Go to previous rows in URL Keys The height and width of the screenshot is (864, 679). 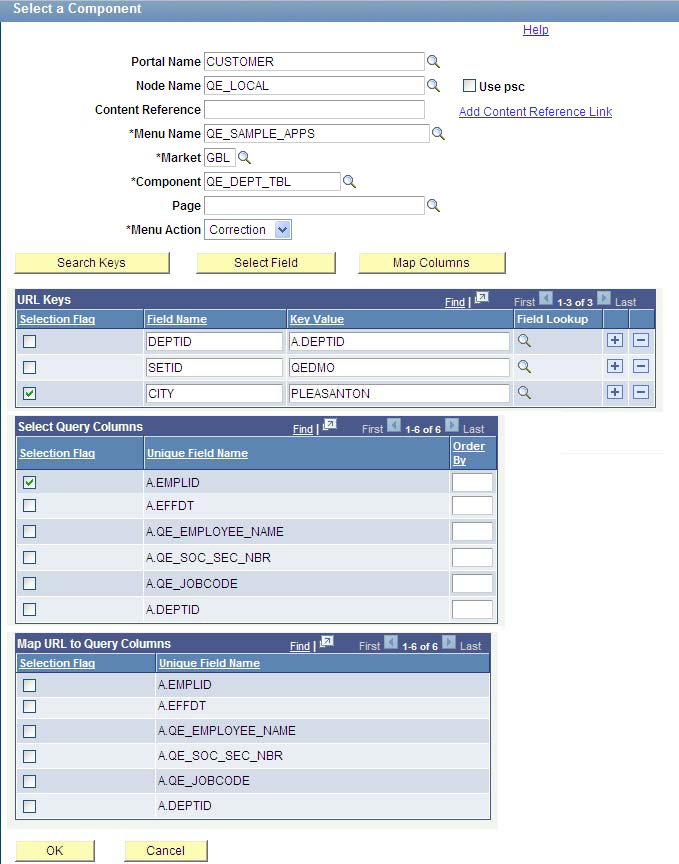[x=546, y=299]
